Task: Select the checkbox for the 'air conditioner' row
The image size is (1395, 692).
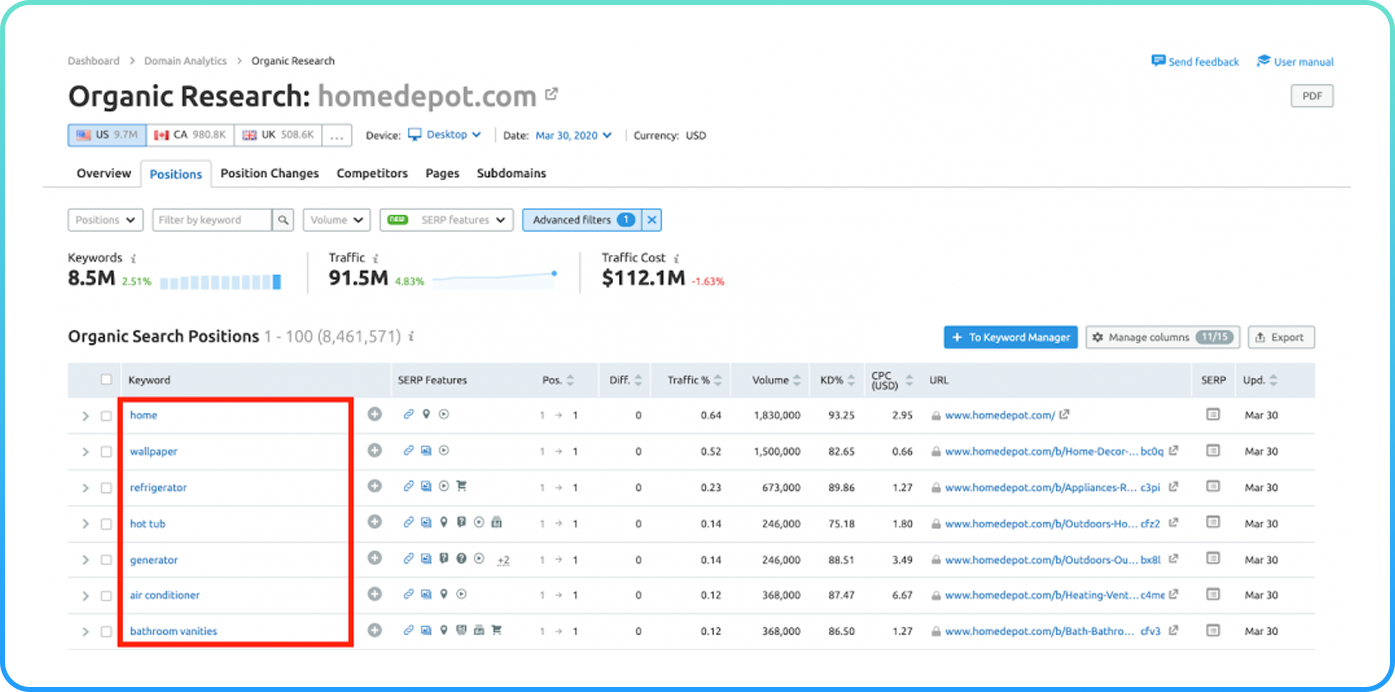Action: (107, 596)
